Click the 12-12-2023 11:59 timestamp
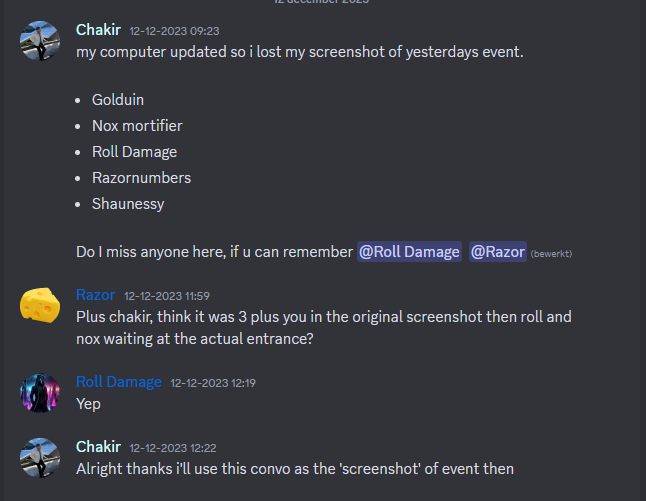Viewport: 646px width, 501px height. pyautogui.click(x=167, y=296)
